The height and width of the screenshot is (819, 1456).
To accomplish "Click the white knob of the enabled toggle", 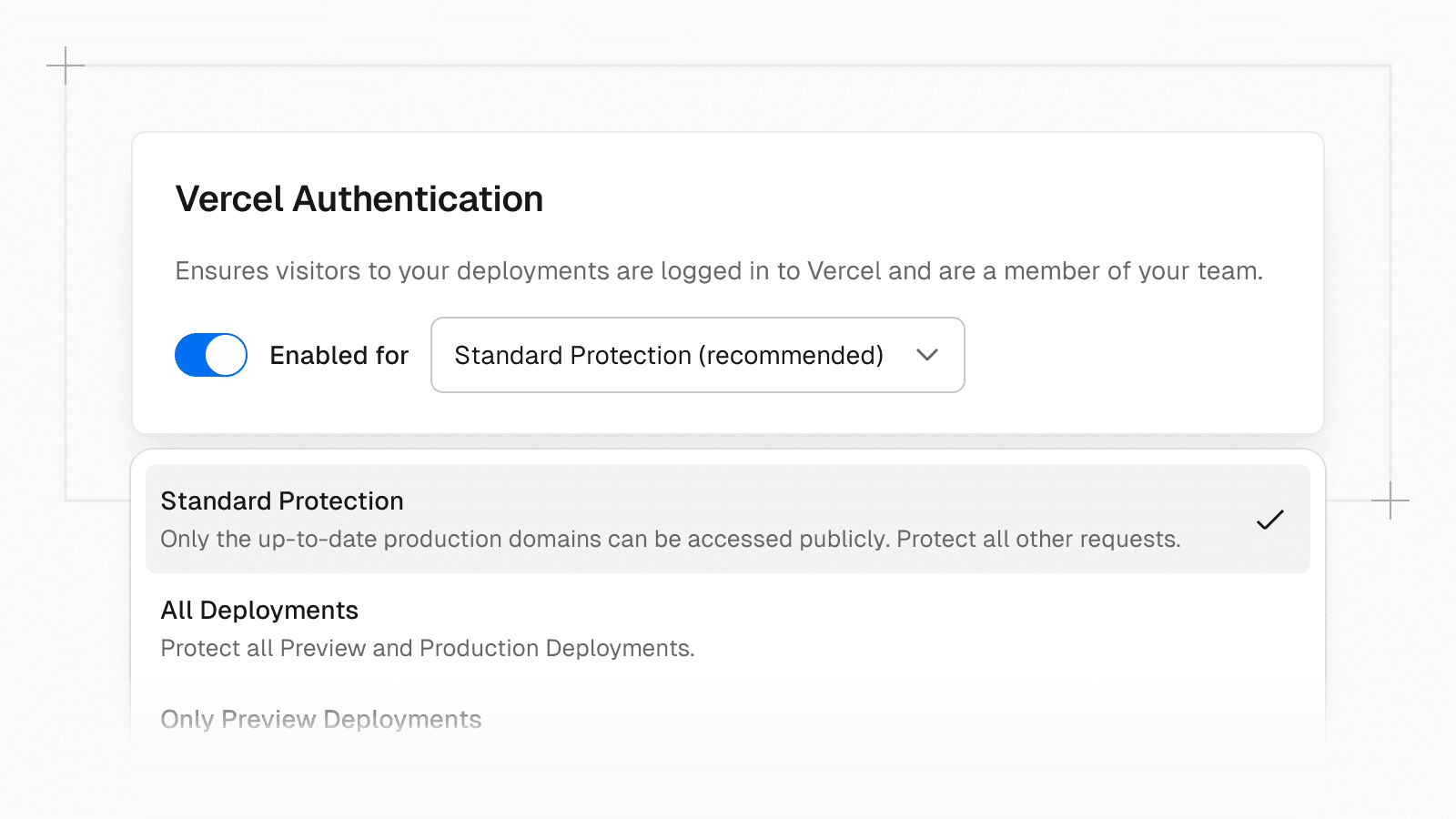I will (226, 355).
